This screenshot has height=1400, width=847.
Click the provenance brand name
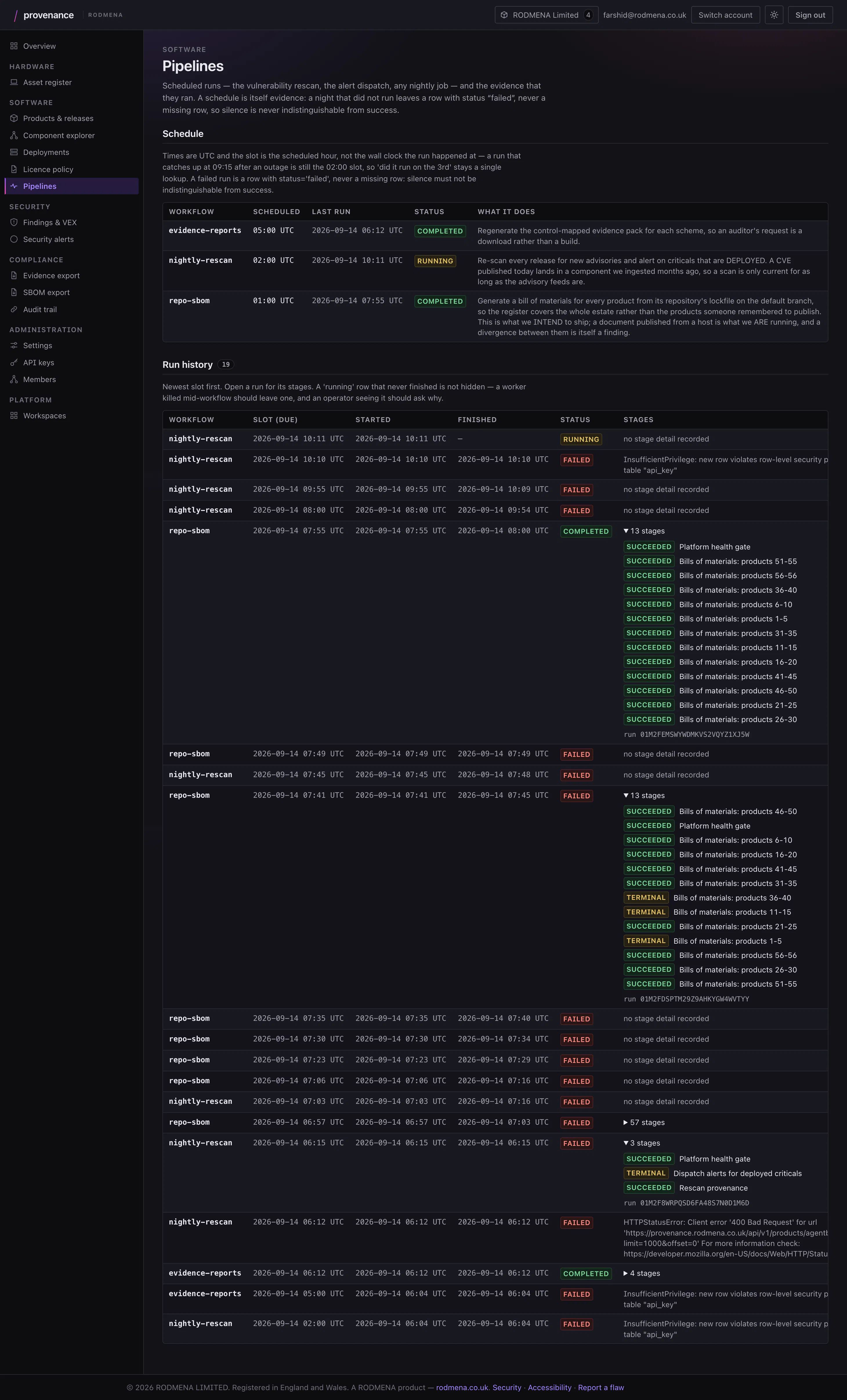click(48, 15)
